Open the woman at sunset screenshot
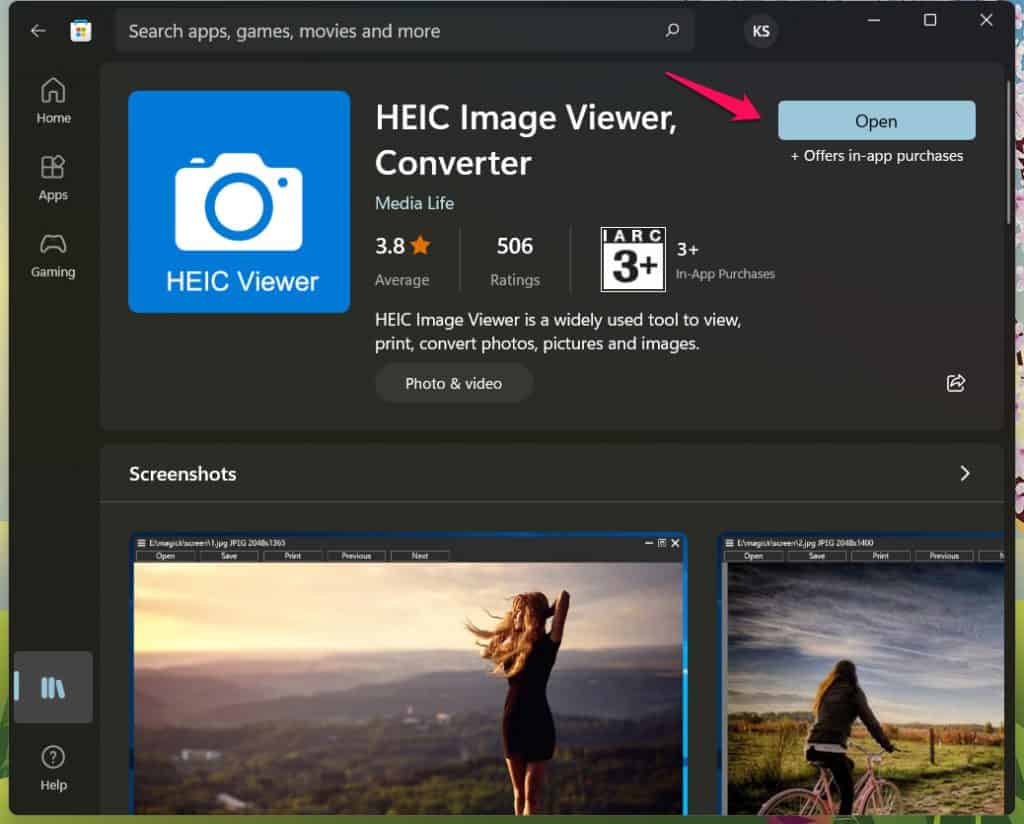Viewport: 1024px width, 824px height. (408, 674)
